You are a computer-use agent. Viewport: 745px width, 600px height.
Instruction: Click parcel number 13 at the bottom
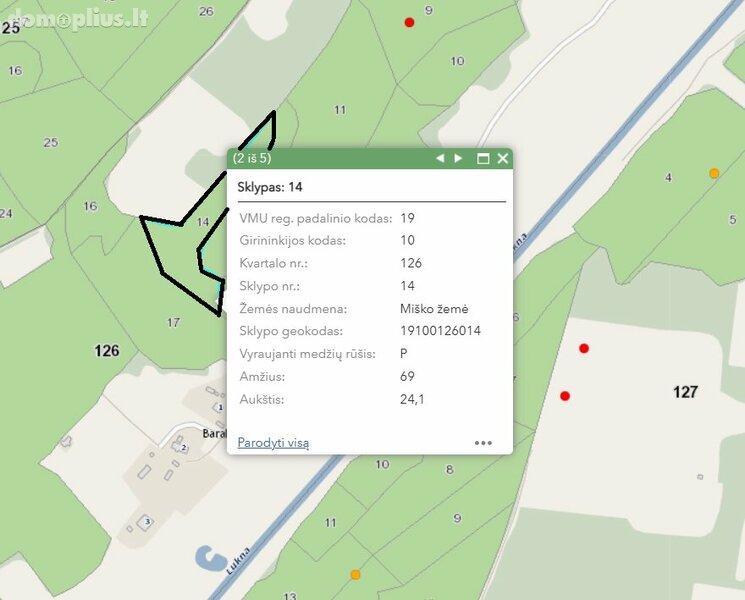[290, 595]
